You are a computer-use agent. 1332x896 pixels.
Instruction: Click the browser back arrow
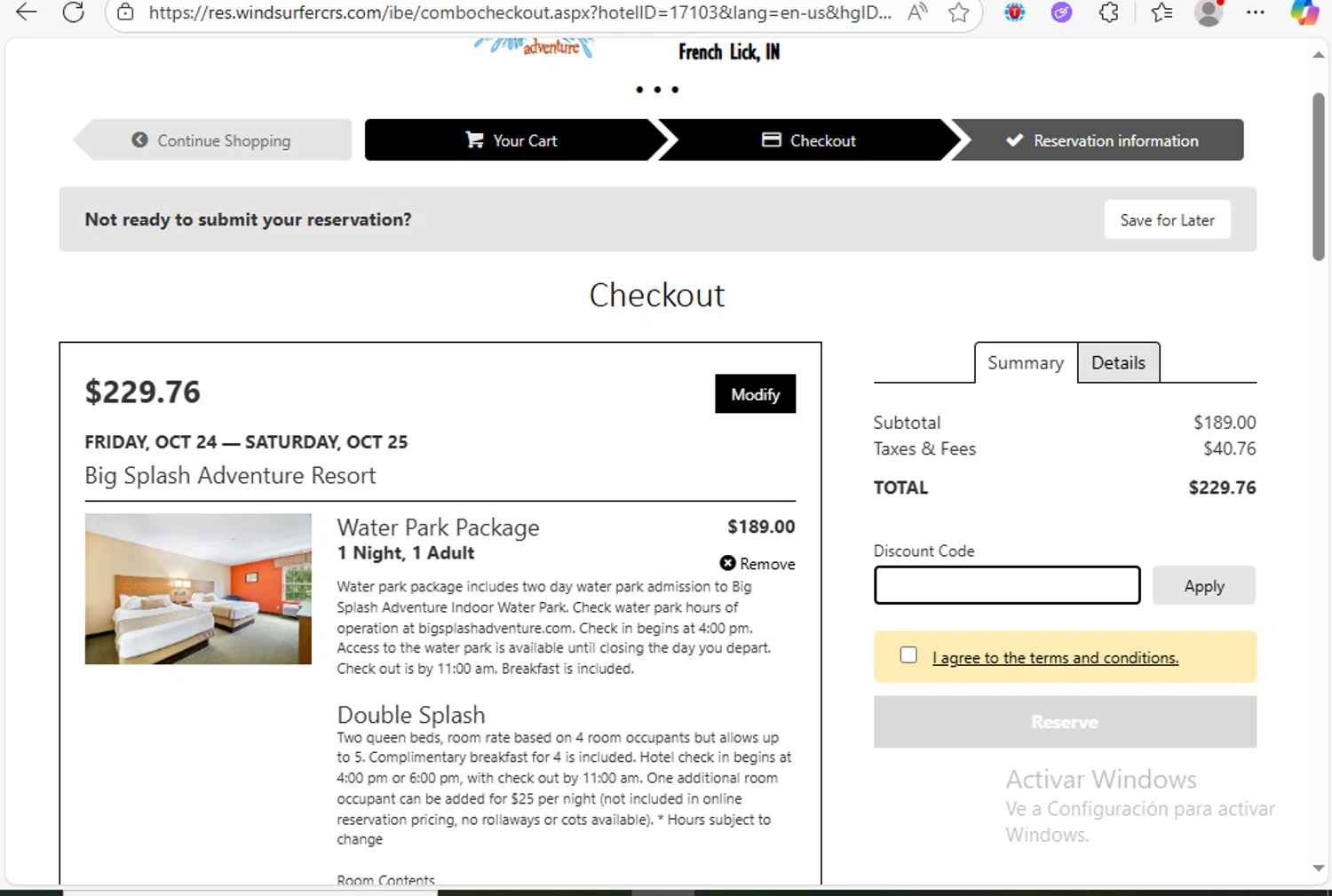[27, 12]
